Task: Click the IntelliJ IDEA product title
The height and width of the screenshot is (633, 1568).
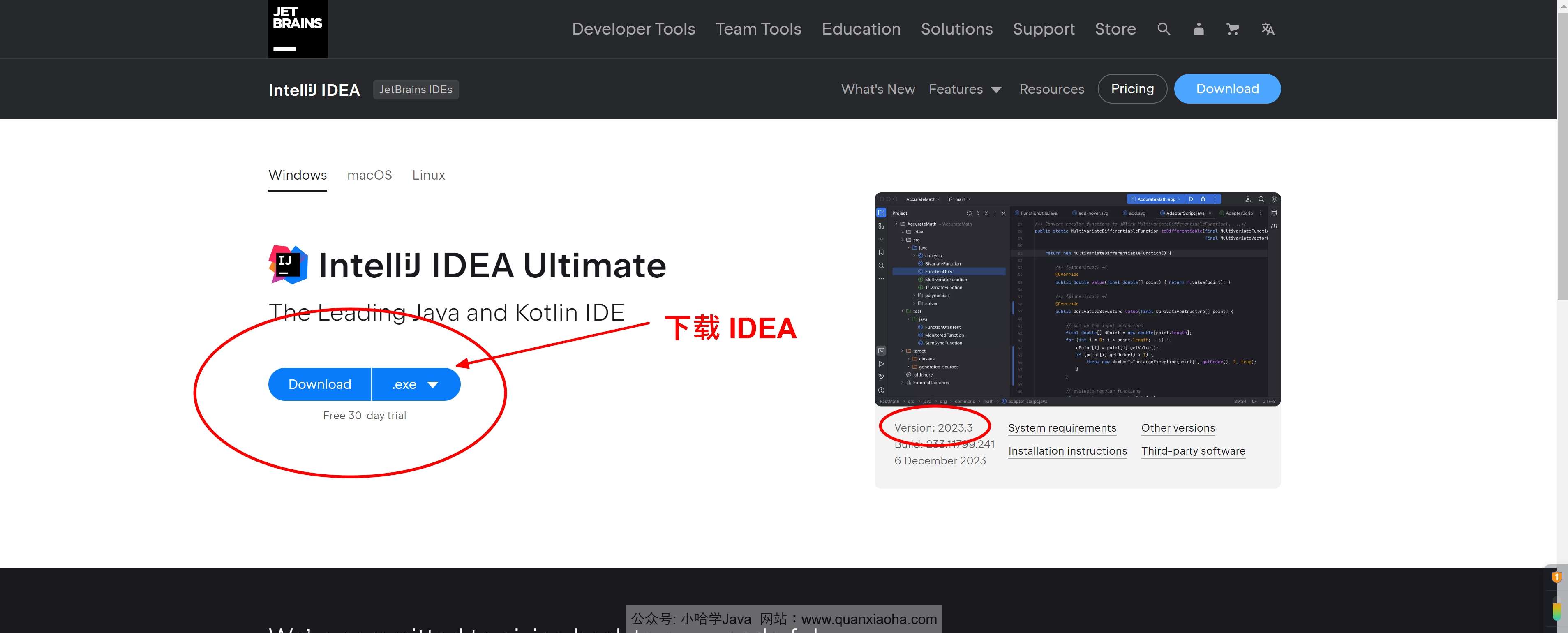Action: [314, 90]
